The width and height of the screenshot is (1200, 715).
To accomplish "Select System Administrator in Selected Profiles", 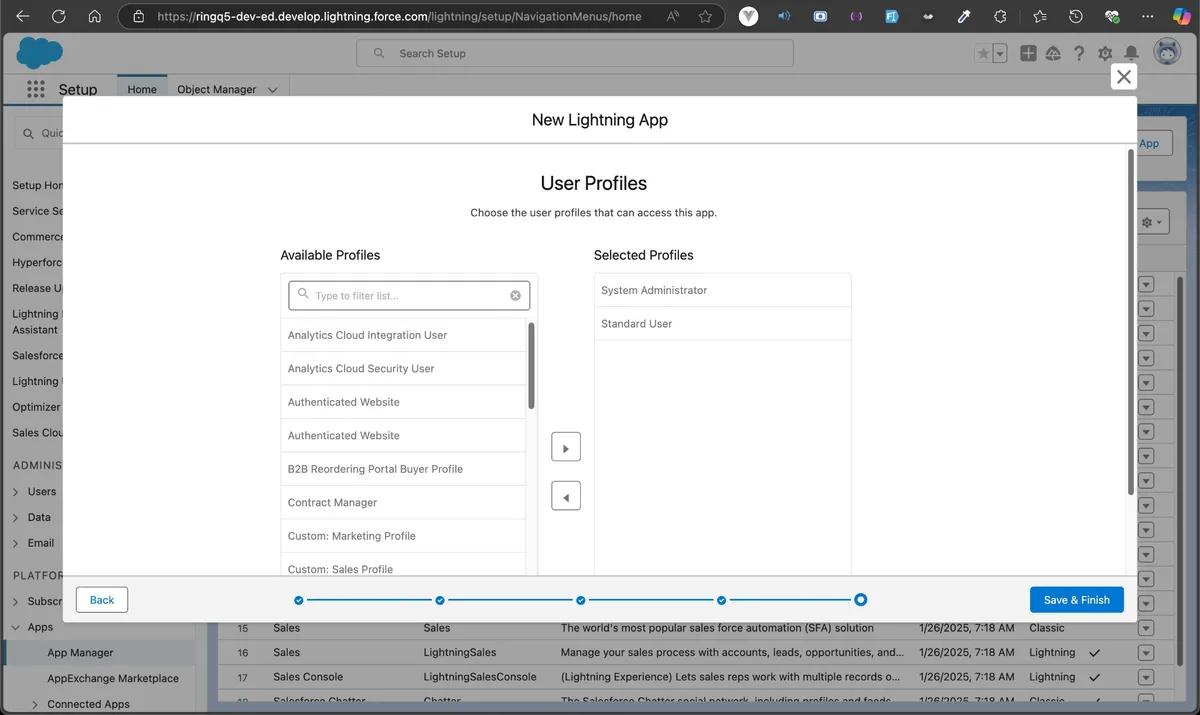I will tap(723, 290).
